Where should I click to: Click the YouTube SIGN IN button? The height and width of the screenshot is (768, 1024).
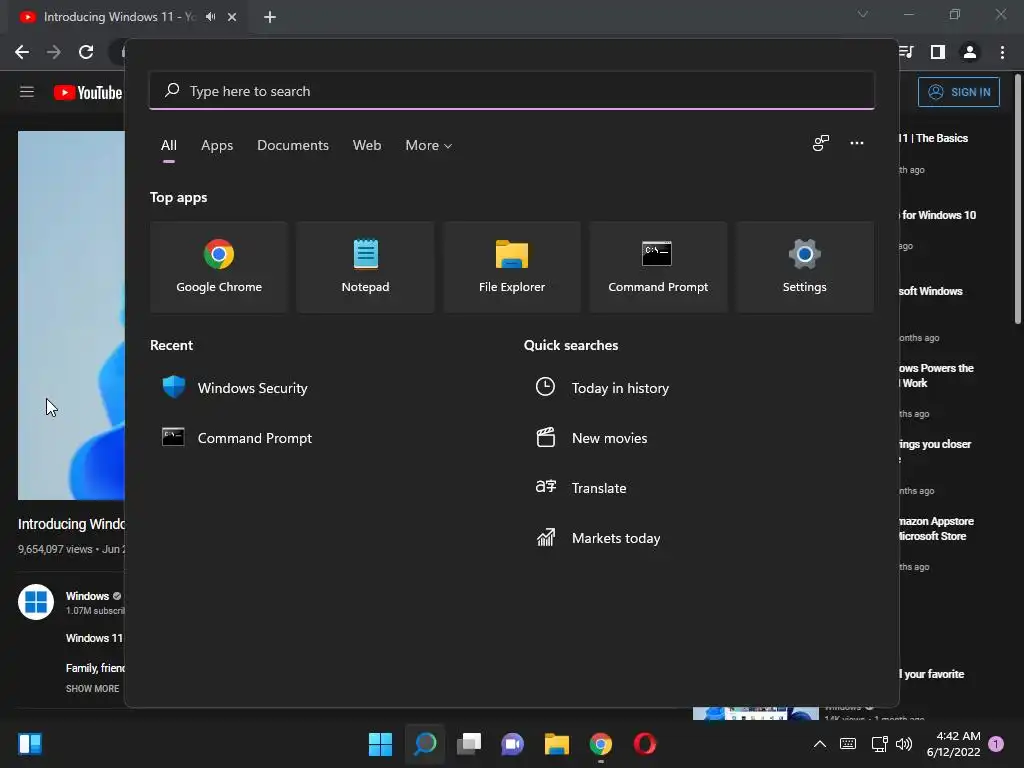[959, 92]
